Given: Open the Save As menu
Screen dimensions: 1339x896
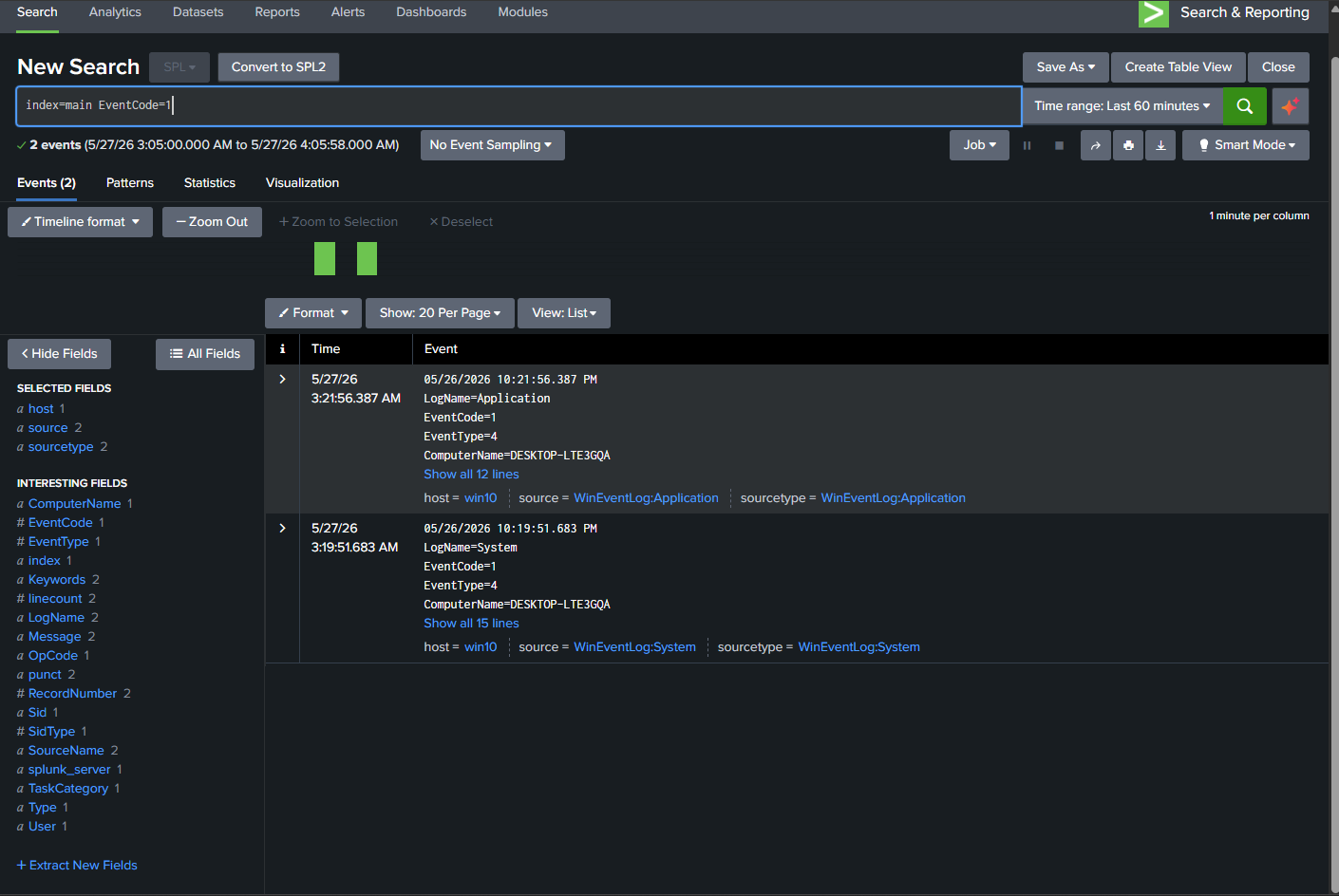Looking at the screenshot, I should point(1066,67).
